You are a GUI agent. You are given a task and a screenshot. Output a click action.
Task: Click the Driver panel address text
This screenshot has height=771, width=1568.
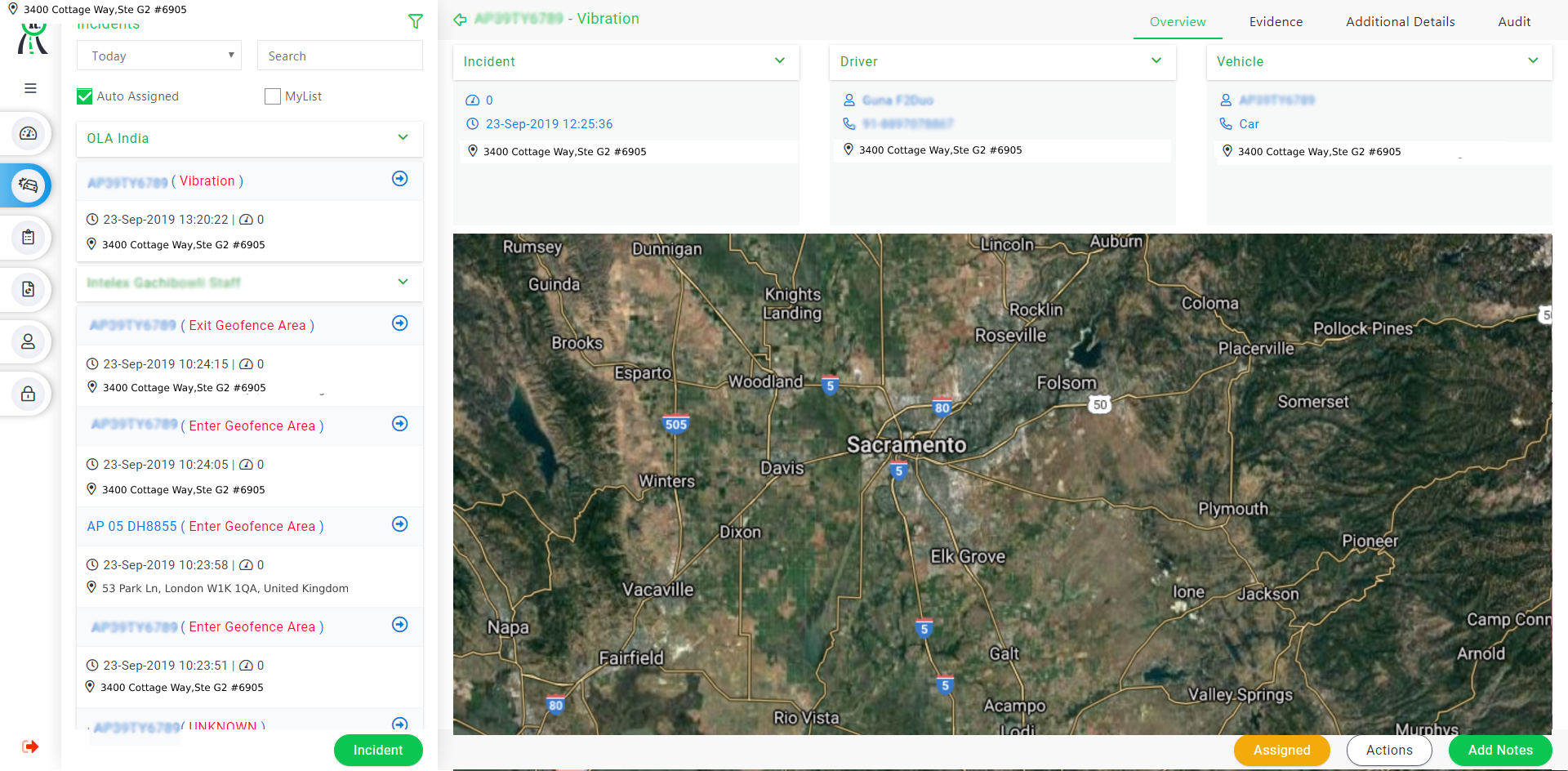point(940,149)
